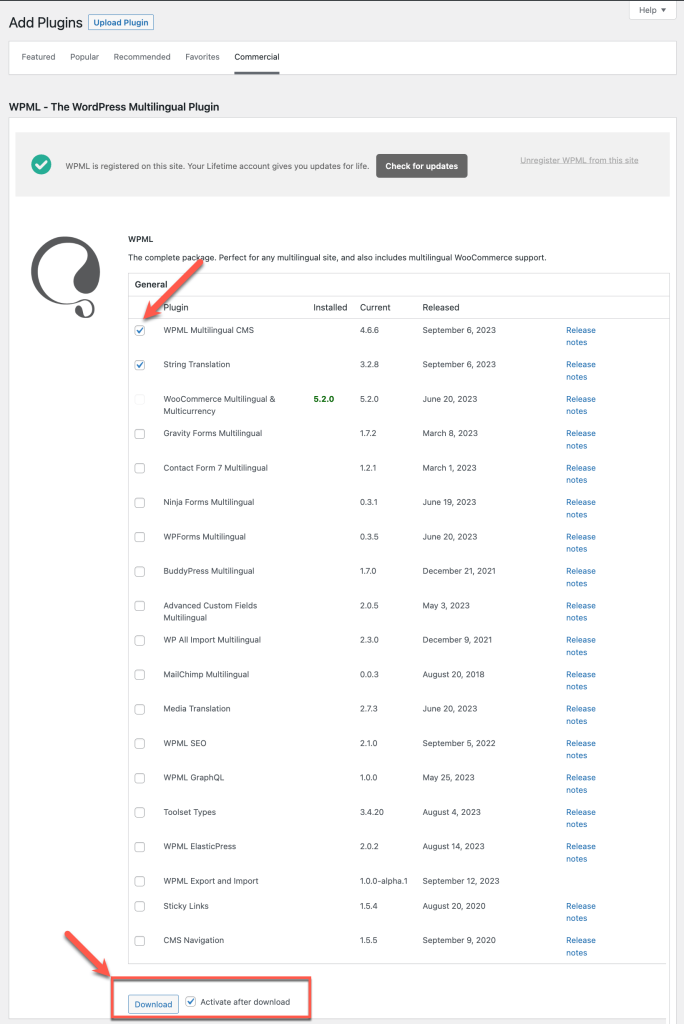
Task: Check Ninja Forms Multilingual checkbox
Action: (x=140, y=503)
